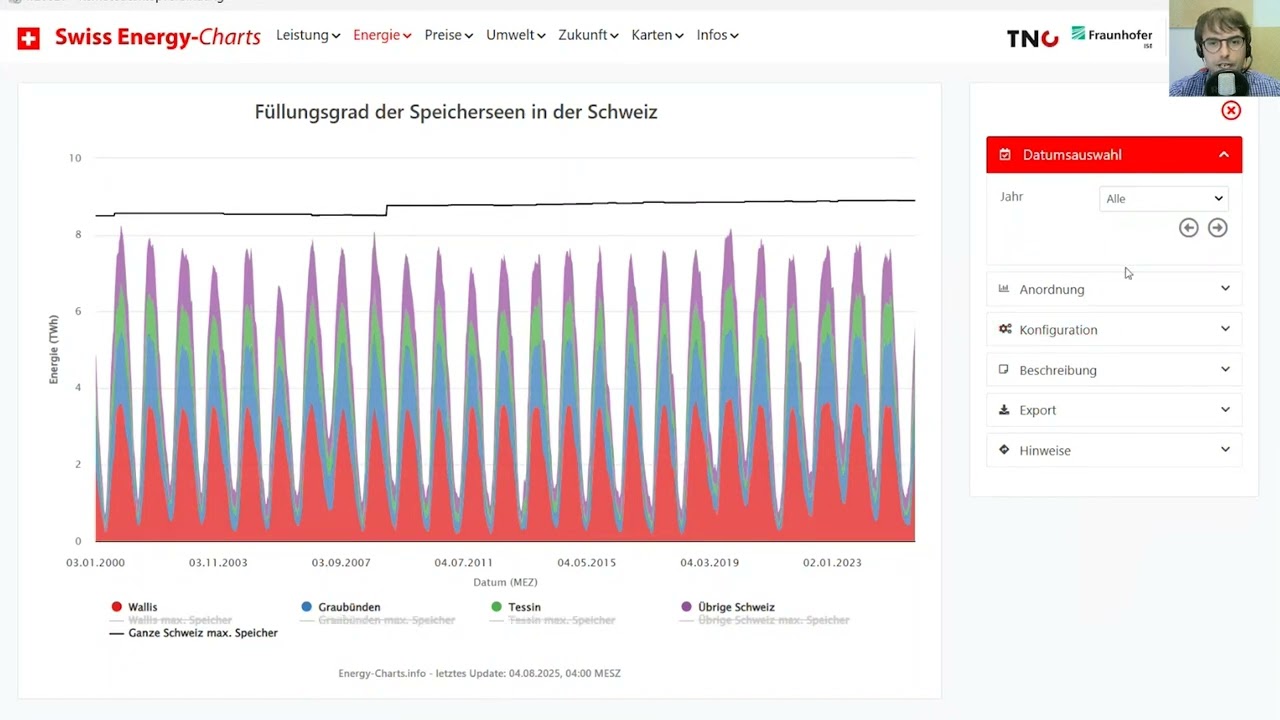Click the chart title Füllungsgrad der Speicherseen

[456, 112]
